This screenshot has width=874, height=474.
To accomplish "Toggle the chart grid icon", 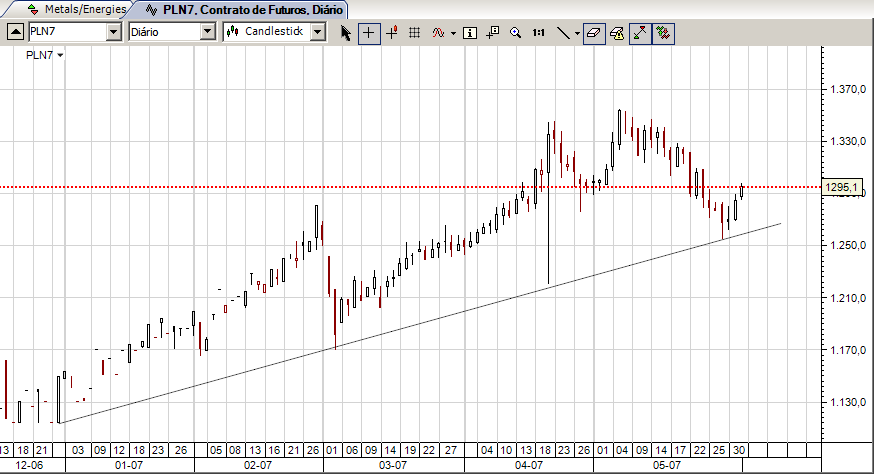I will coord(414,33).
